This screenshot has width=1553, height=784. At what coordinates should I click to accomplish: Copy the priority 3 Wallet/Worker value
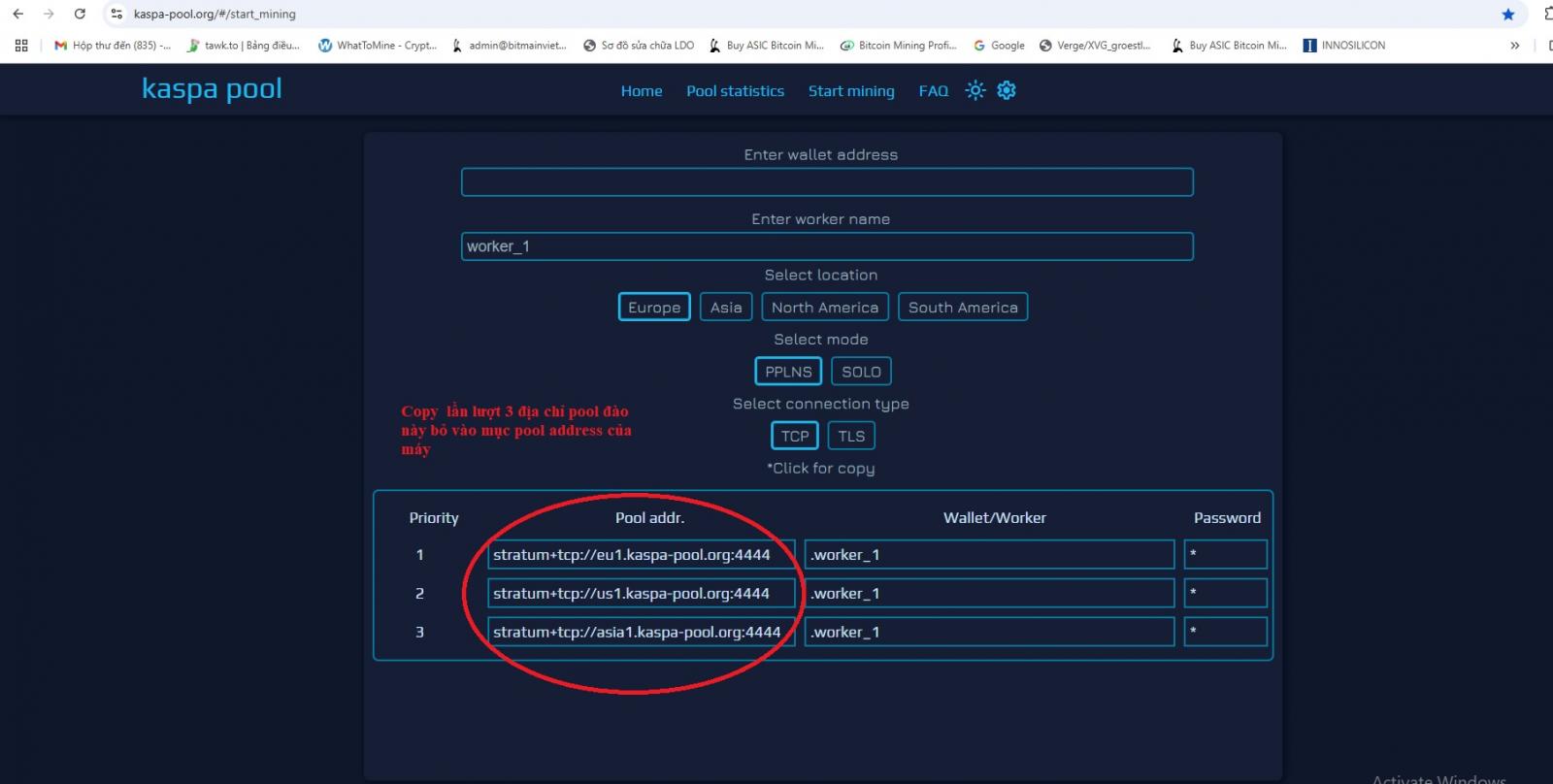[x=989, y=633]
